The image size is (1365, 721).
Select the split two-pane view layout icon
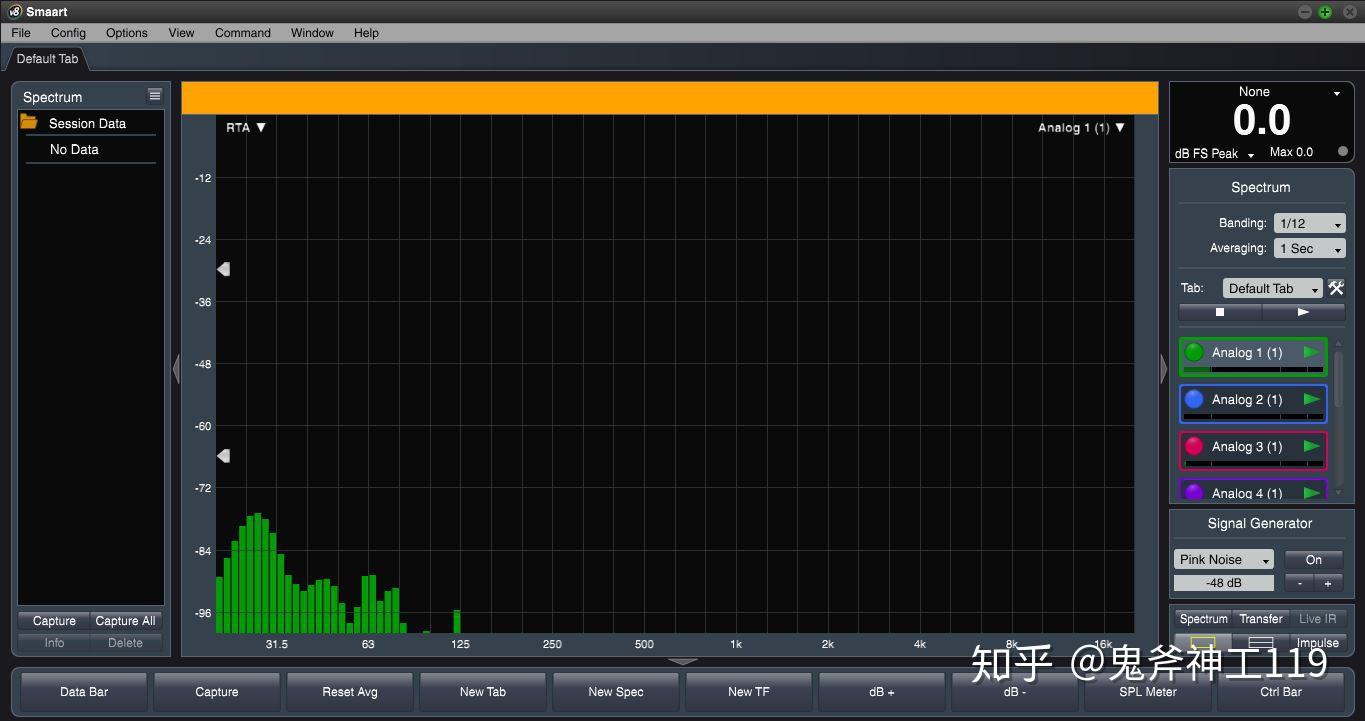tap(1261, 642)
